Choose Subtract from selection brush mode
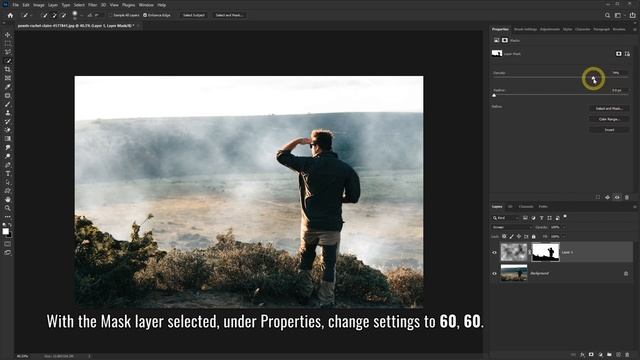The image size is (640, 360). 63,15
